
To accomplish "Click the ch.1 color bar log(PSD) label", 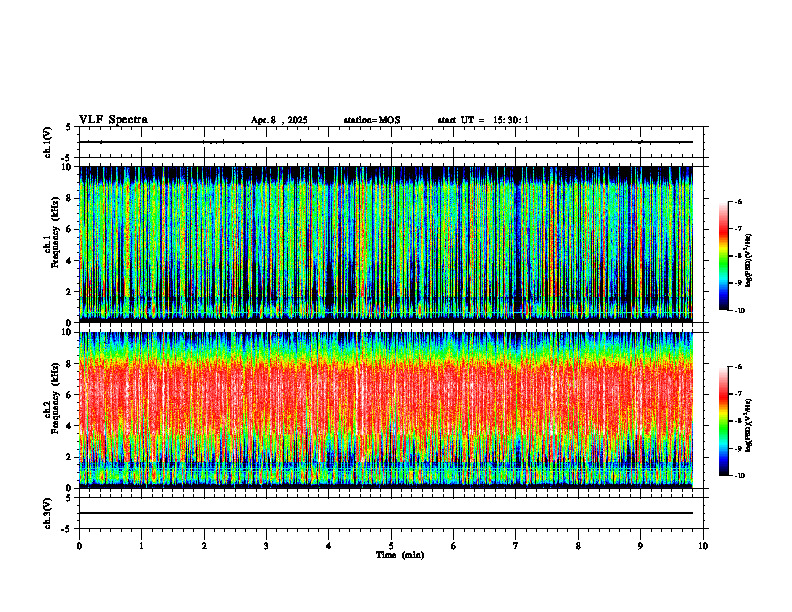I will pos(750,261).
